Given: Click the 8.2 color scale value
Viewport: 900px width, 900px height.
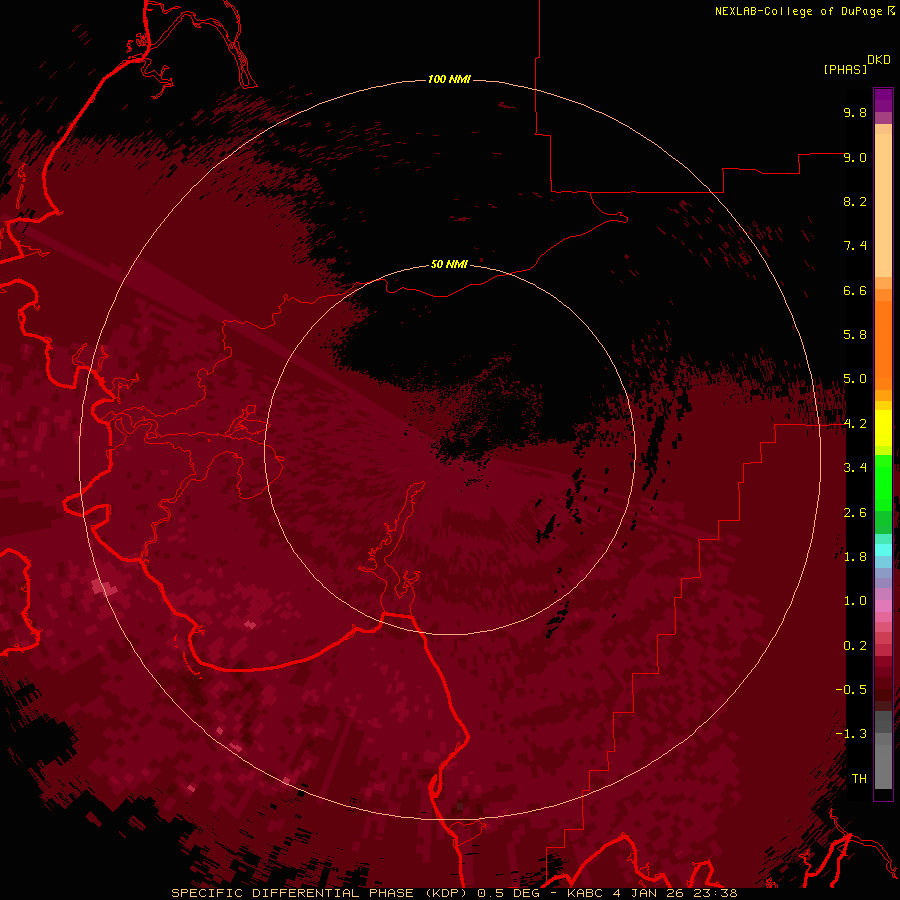Looking at the screenshot, I should coord(855,201).
